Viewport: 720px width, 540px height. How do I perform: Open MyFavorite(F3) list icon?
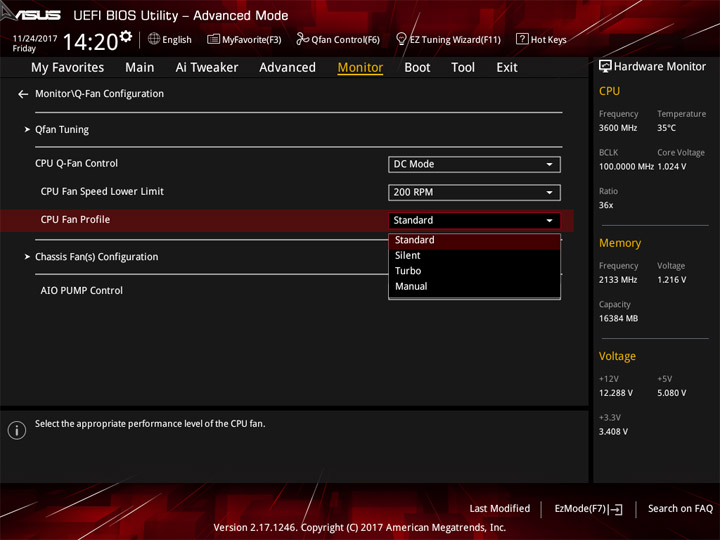point(213,39)
